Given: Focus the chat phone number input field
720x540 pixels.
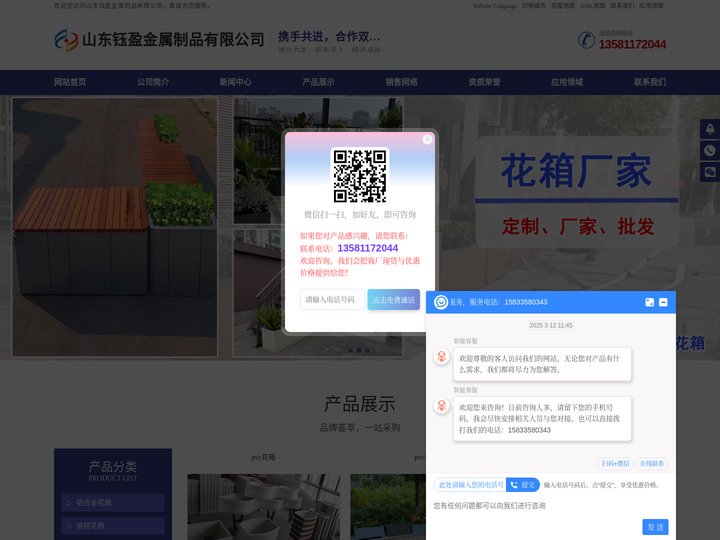Looking at the screenshot, I should coord(470,484).
